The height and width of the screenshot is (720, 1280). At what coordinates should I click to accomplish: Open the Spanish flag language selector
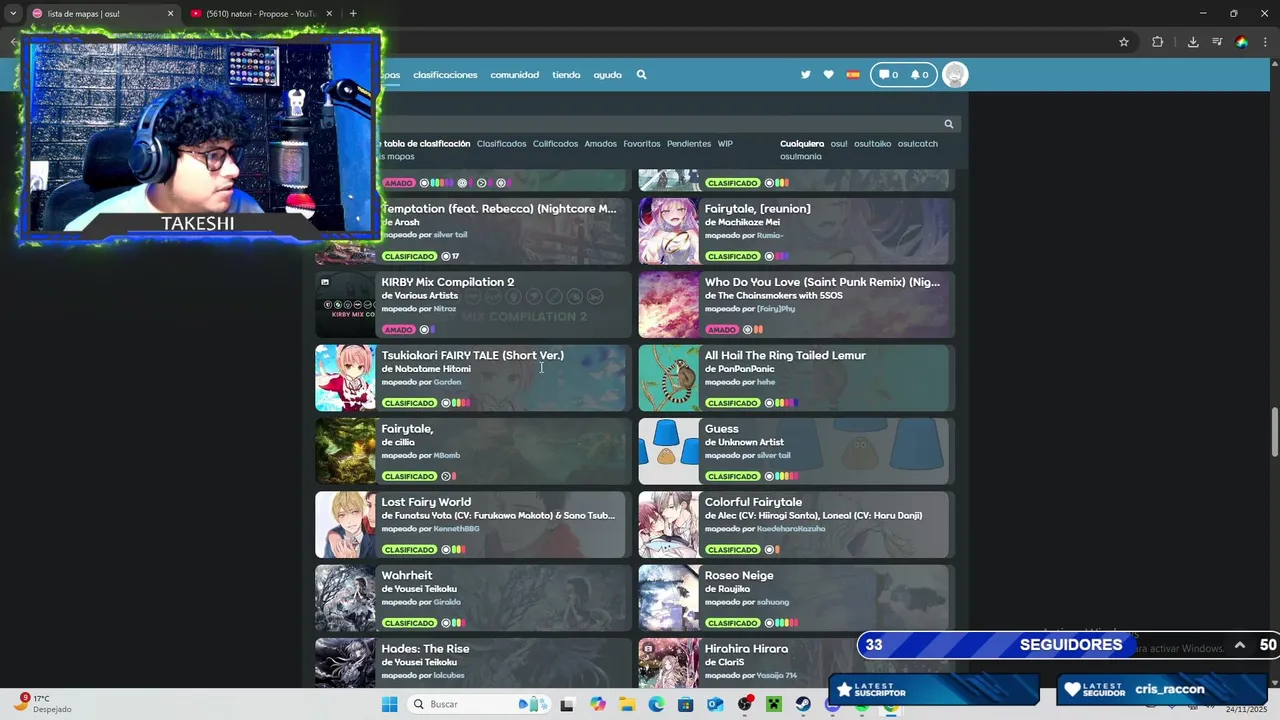point(853,75)
